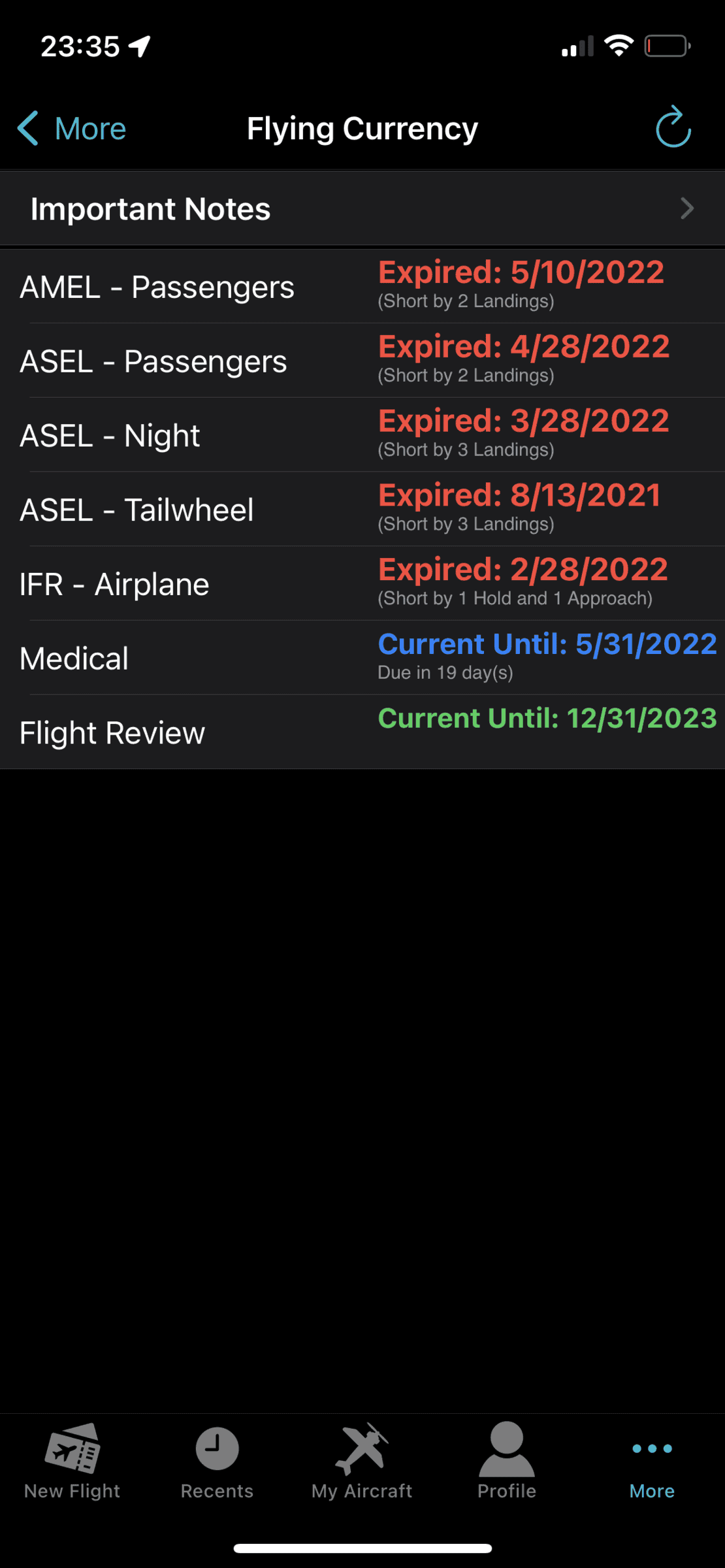Image resolution: width=725 pixels, height=1568 pixels.
Task: Expand Important Notes chevron
Action: click(686, 208)
